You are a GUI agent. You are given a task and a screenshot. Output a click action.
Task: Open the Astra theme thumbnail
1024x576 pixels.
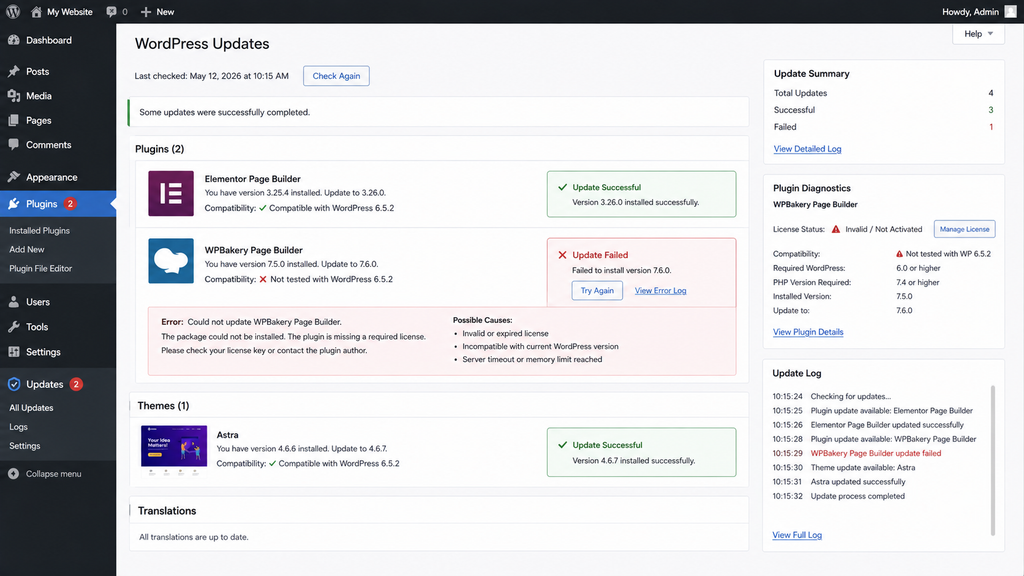point(174,449)
